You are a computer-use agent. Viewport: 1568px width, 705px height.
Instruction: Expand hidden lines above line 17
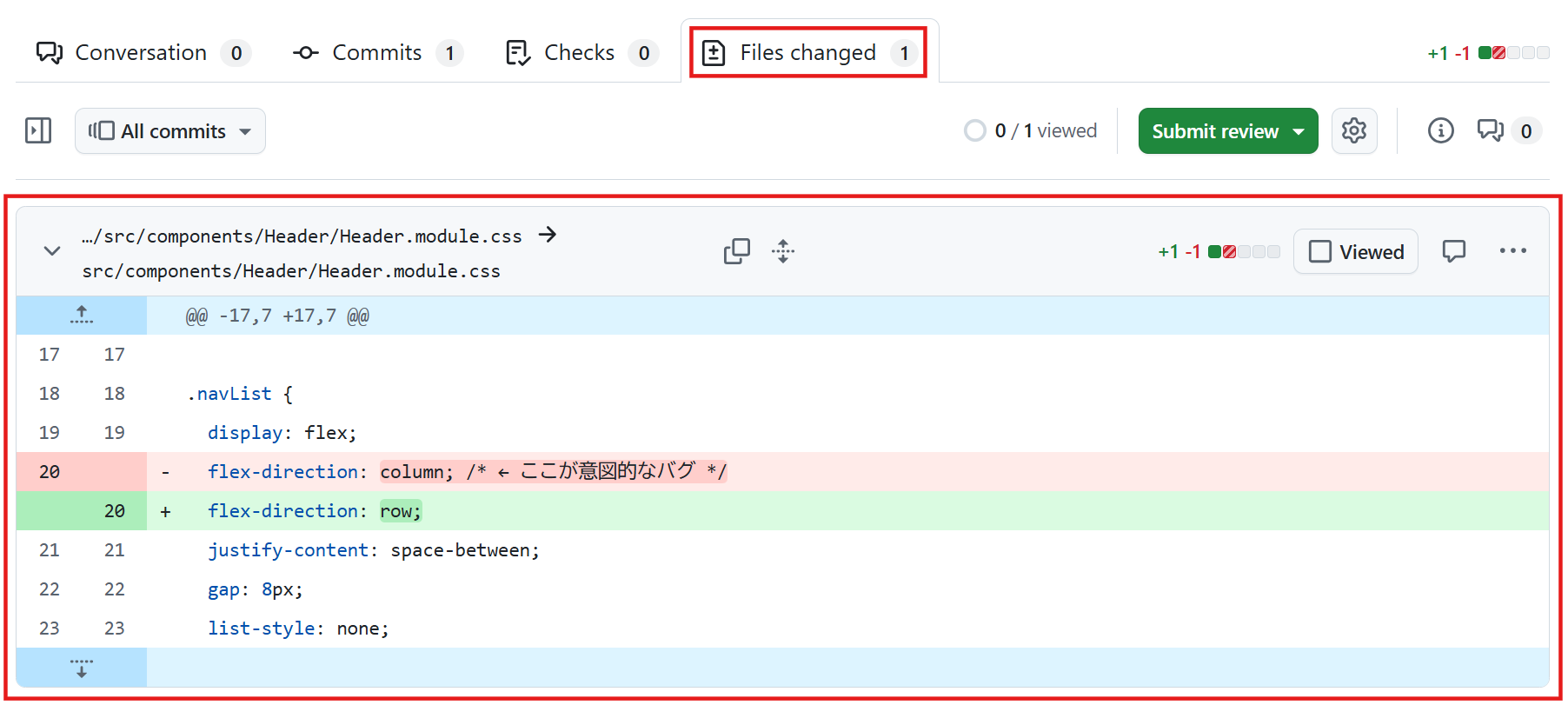82,316
